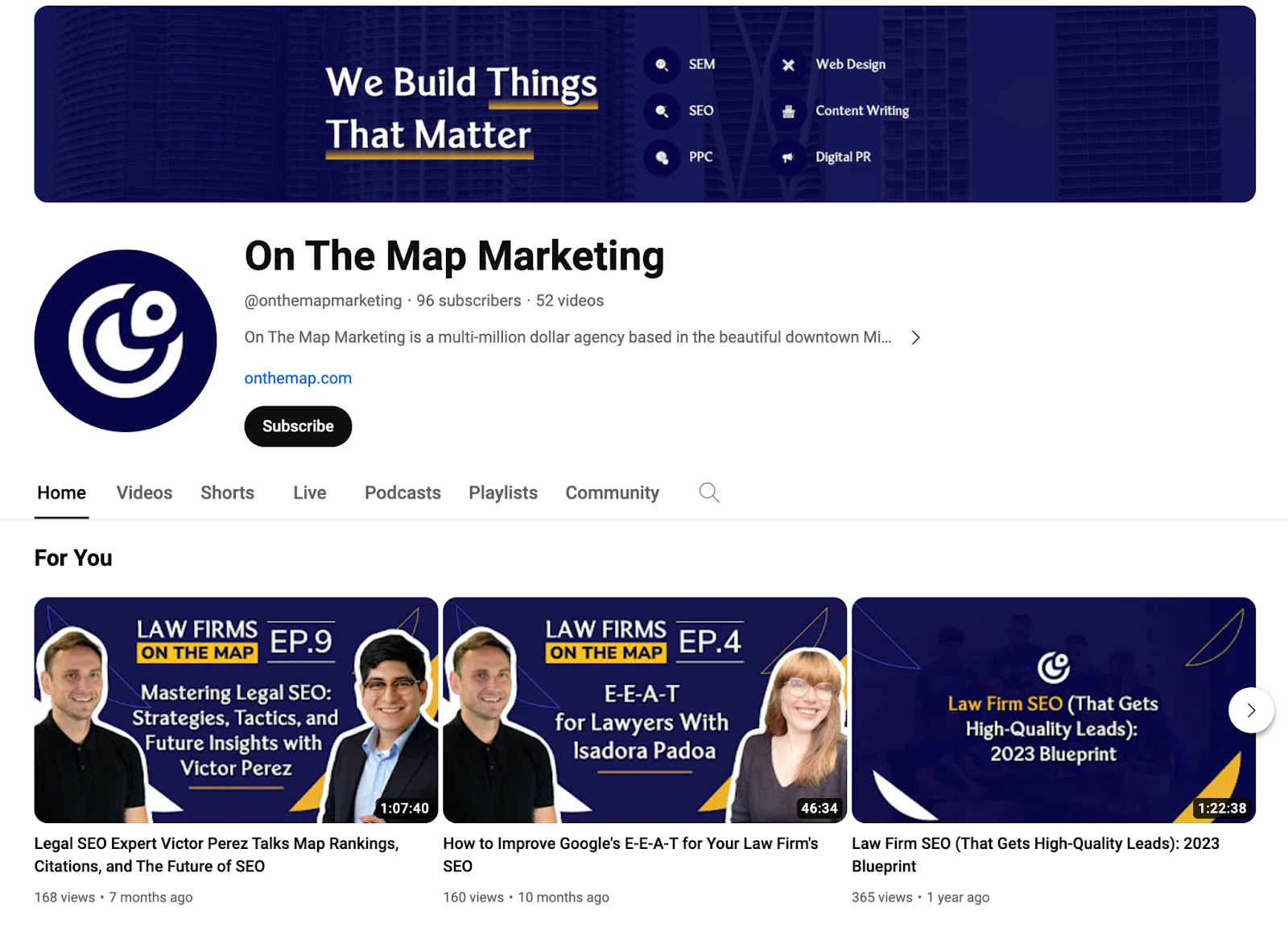
Task: Open the Community tab
Action: 612,492
